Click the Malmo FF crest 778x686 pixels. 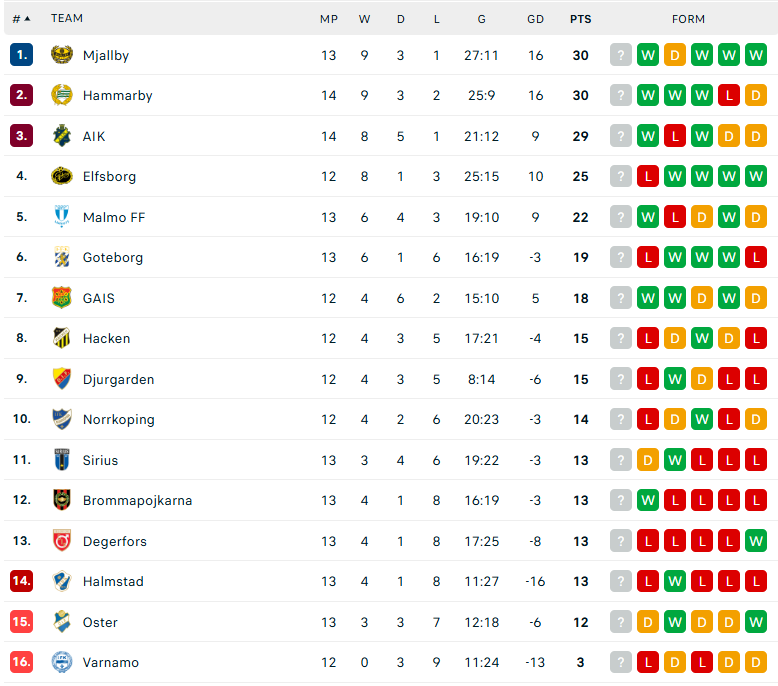[x=62, y=216]
